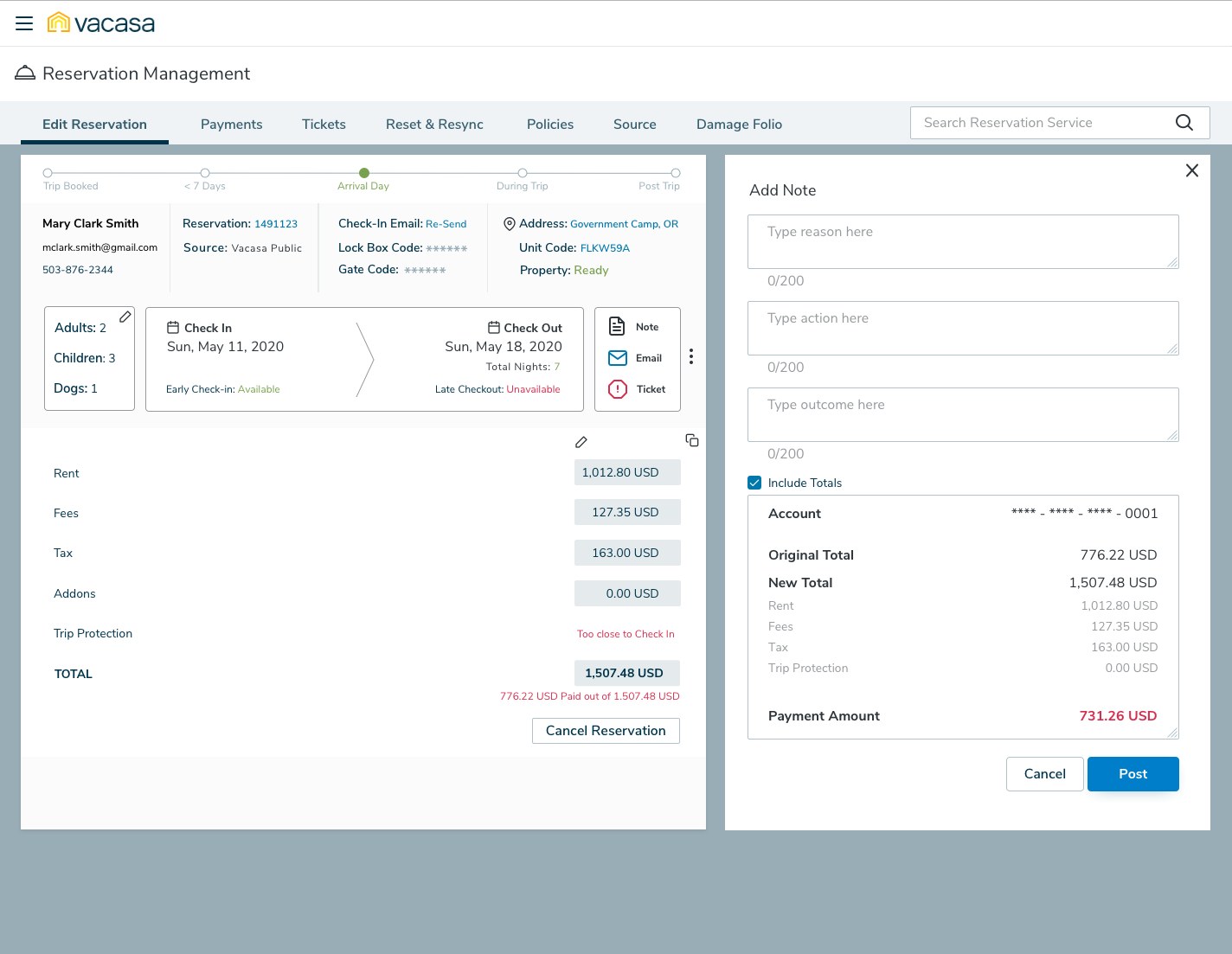Click the Type reason here textbox

click(x=963, y=241)
